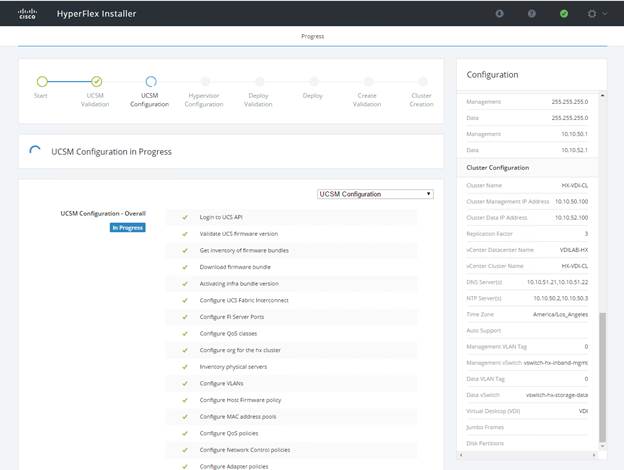Open the download icon in top bar
624x470 pixels.
tap(499, 14)
